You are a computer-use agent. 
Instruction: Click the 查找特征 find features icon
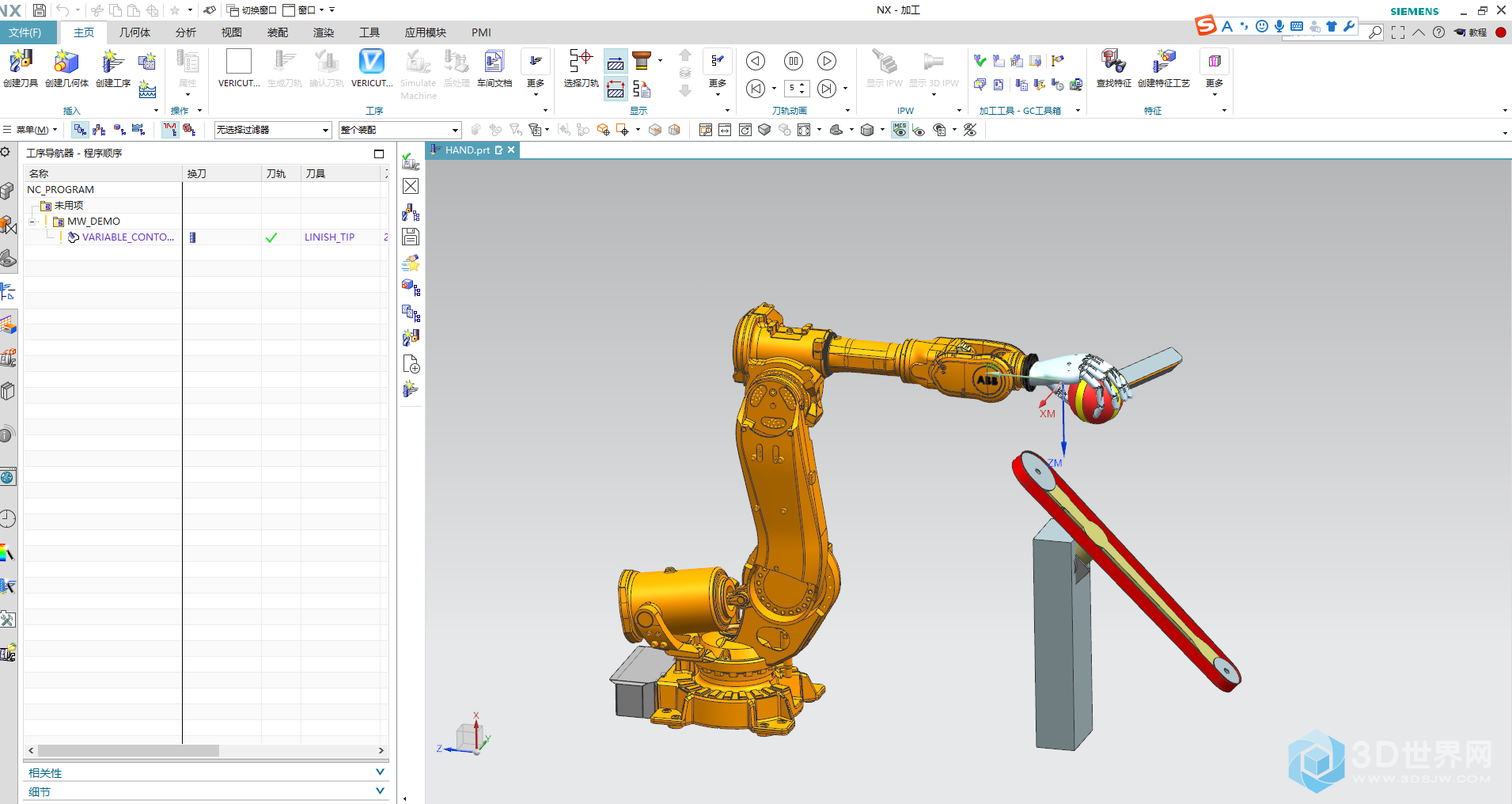tap(1113, 68)
